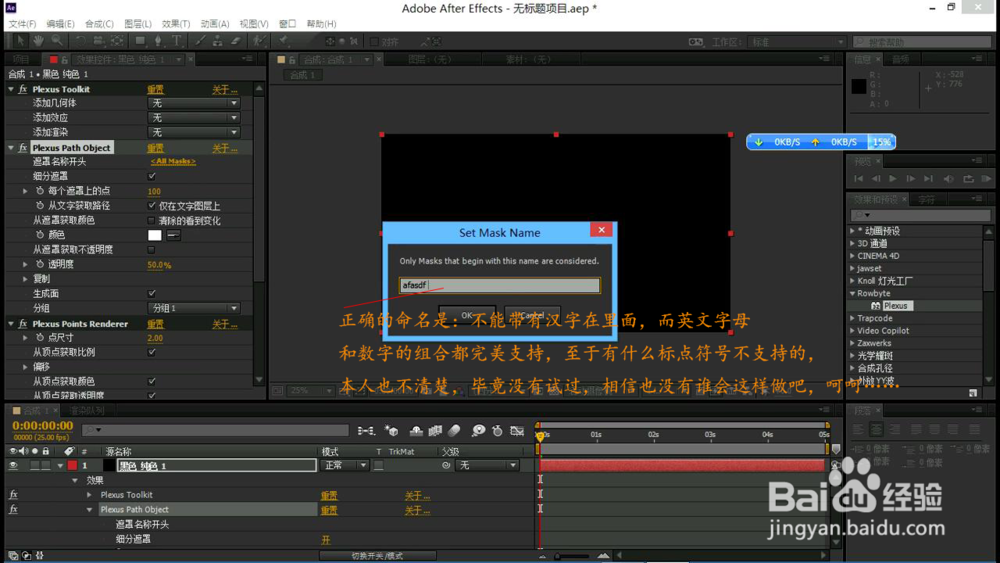Toggle stopwatch for 点尺寸 property

point(40,337)
